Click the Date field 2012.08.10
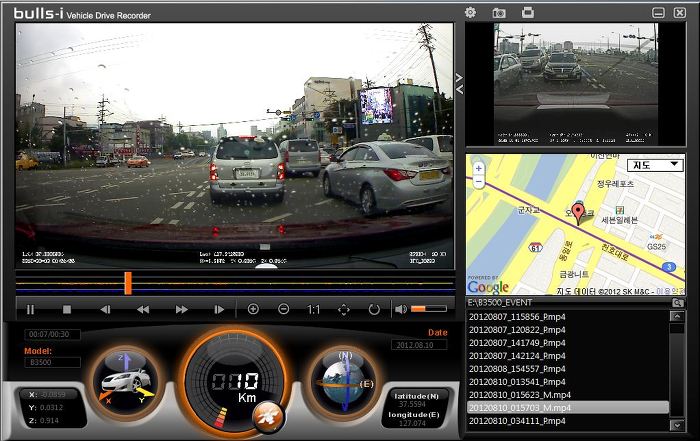The height and width of the screenshot is (441, 700). [419, 345]
